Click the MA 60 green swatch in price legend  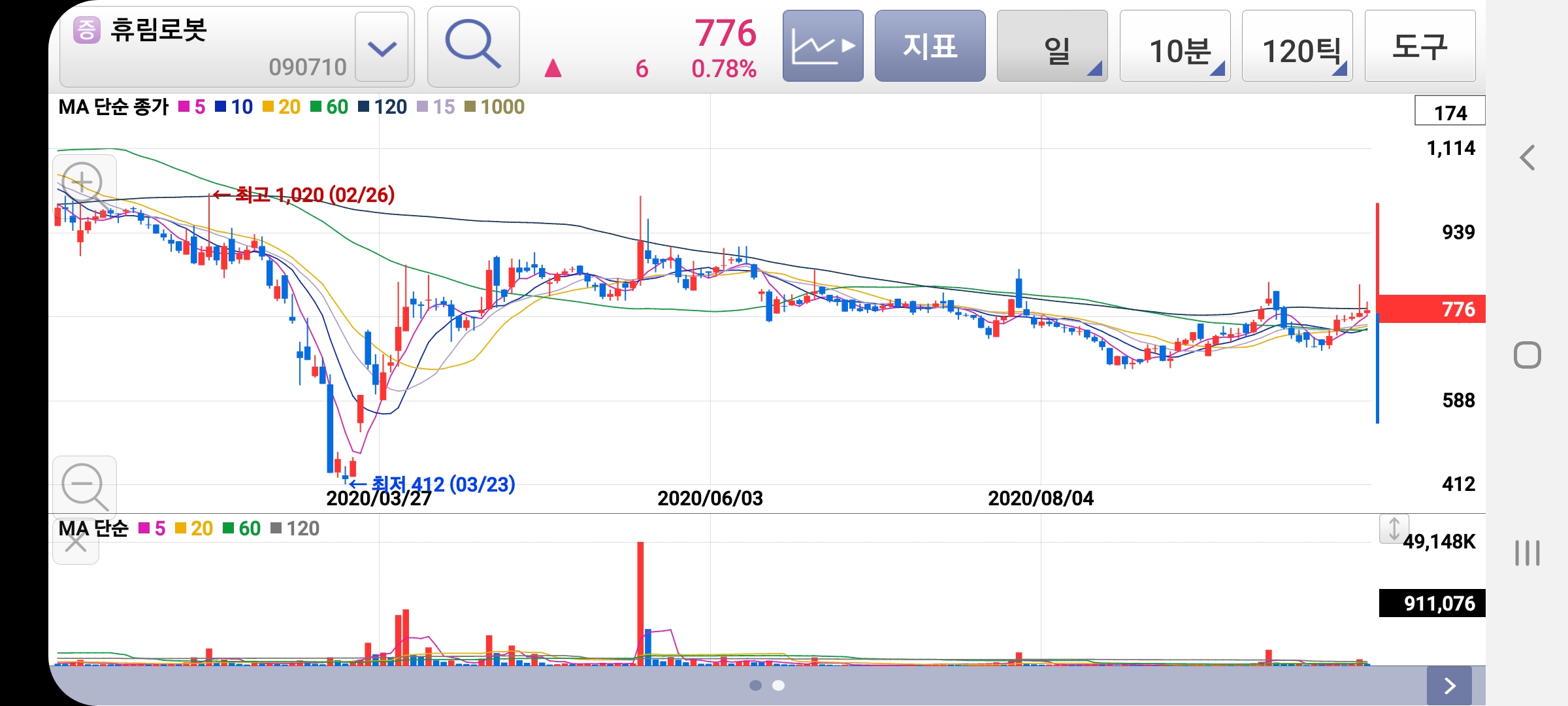pyautogui.click(x=316, y=107)
